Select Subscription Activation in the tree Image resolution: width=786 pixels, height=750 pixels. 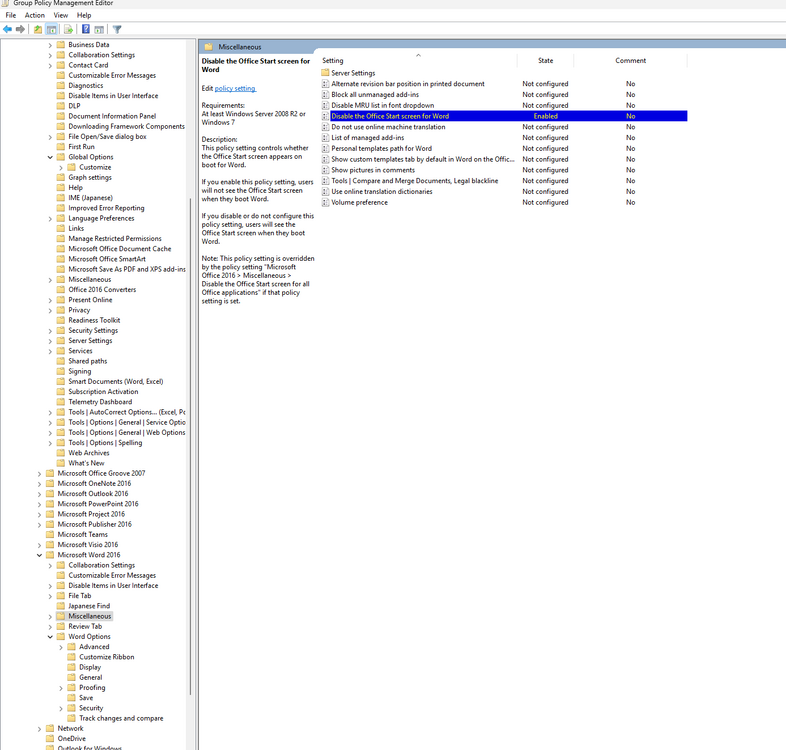pos(103,392)
